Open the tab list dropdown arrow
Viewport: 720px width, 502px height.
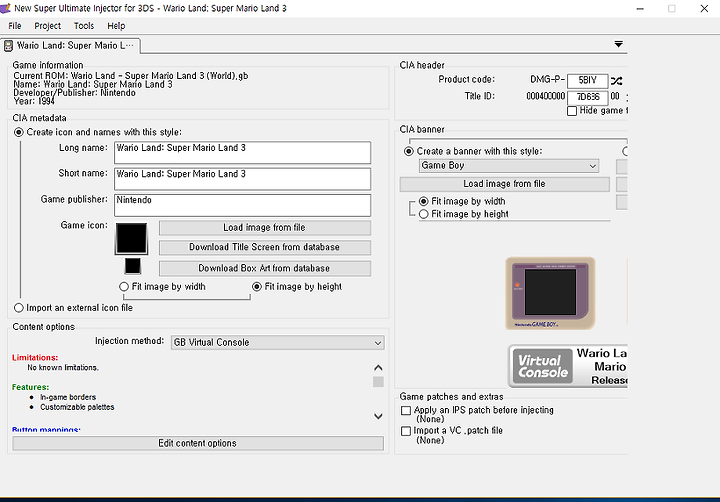coord(619,44)
